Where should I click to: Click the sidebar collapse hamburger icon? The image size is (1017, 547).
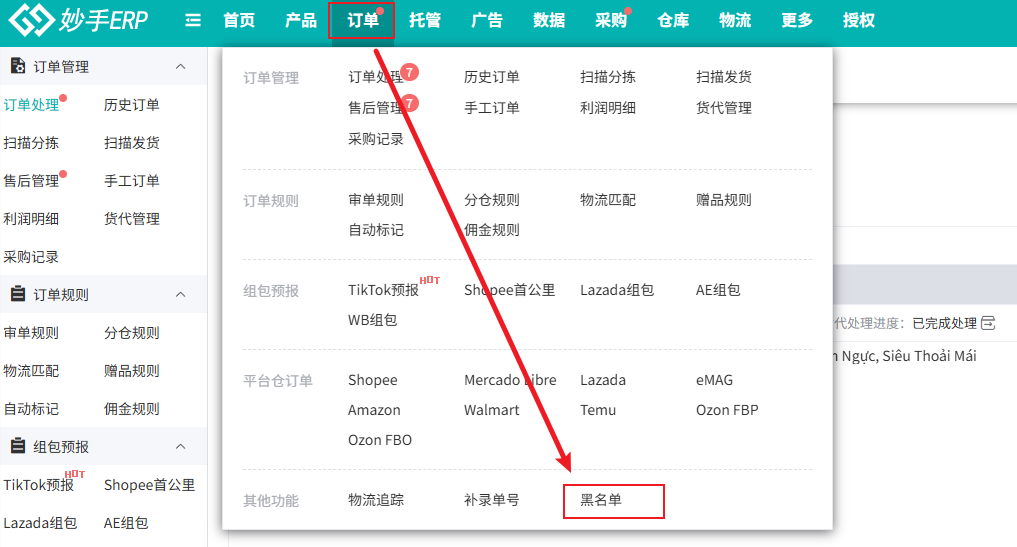[193, 20]
